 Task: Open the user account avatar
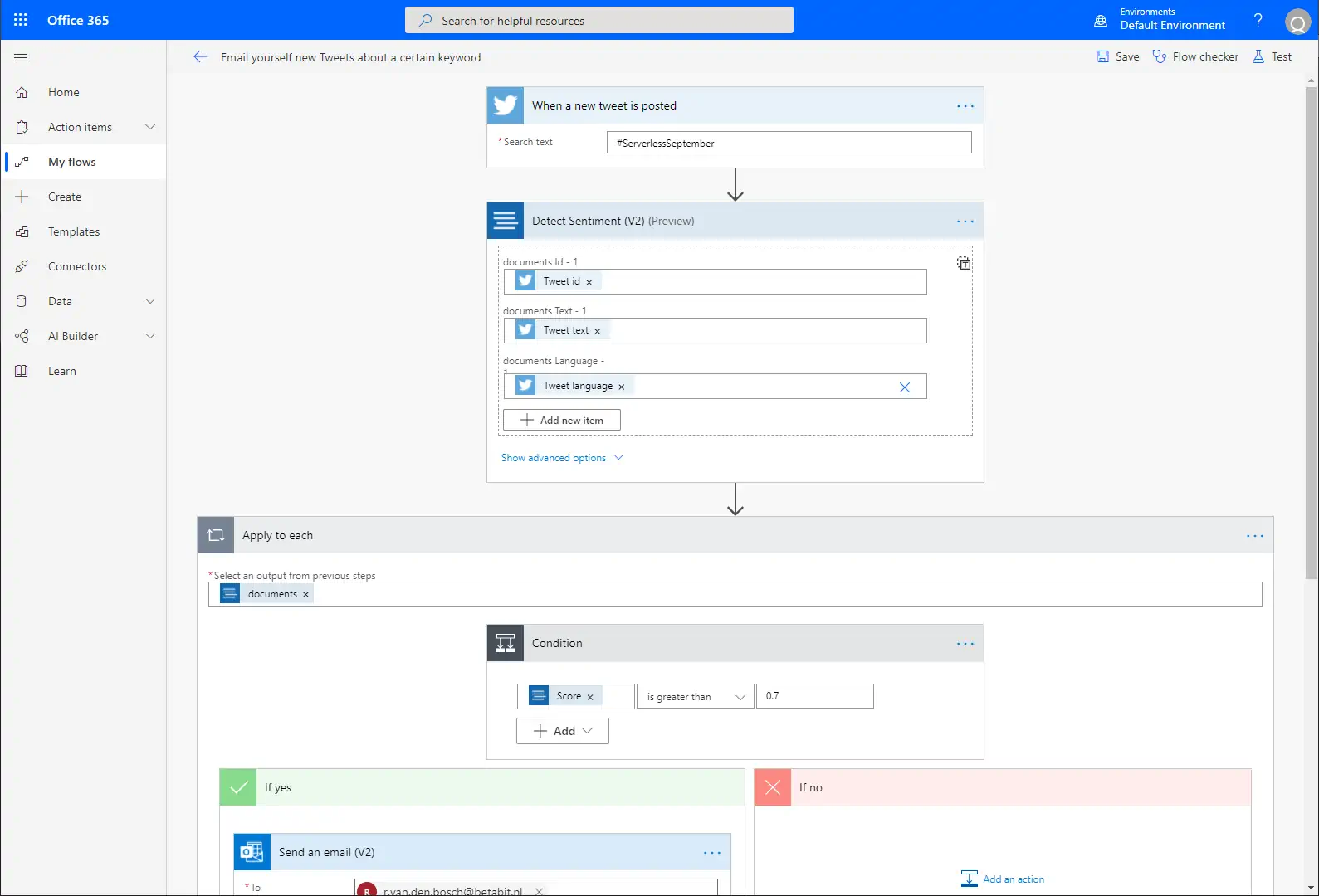pos(1297,21)
